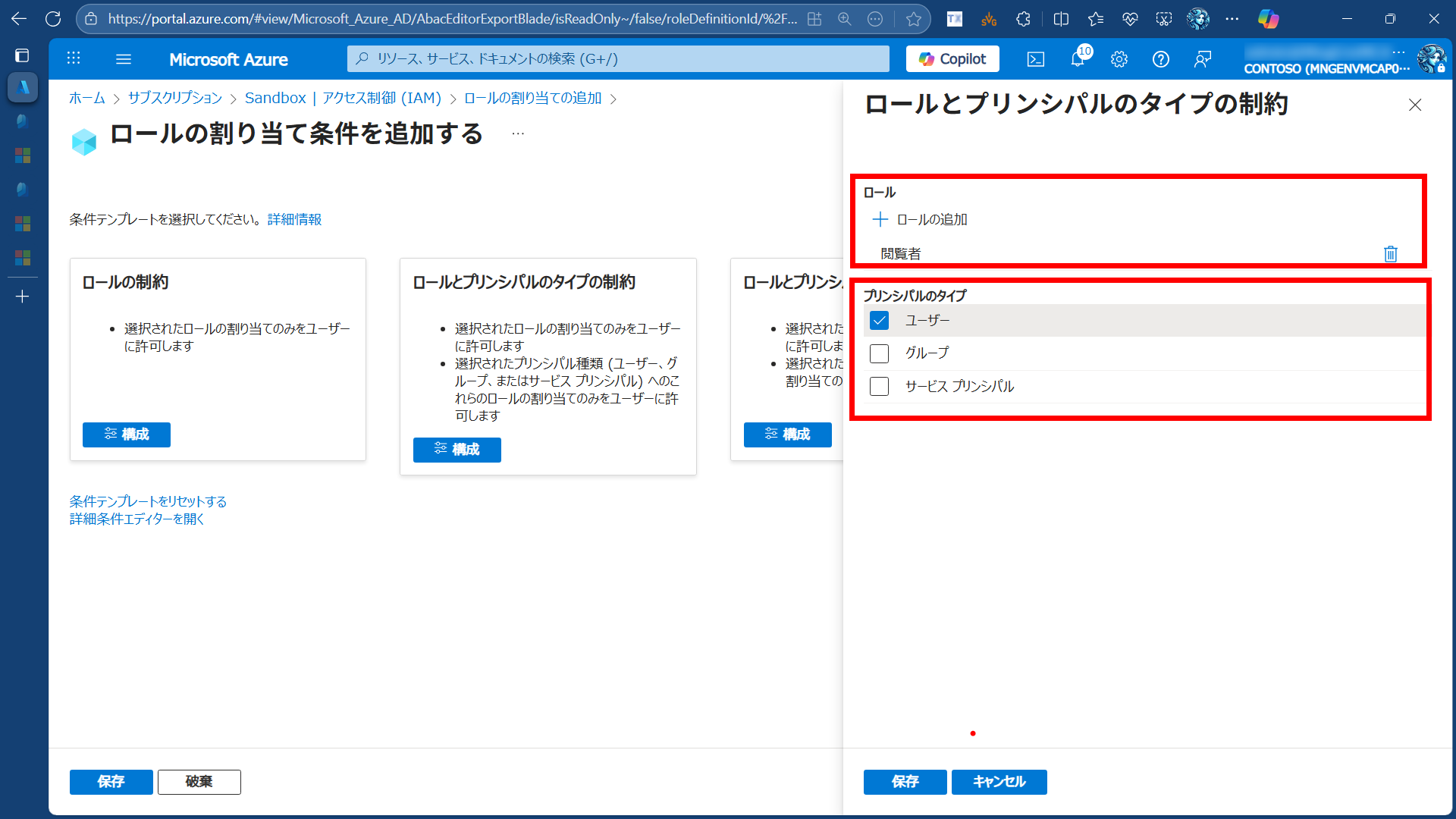The width and height of the screenshot is (1456, 819).
Task: Click the Microsoft Azure logo text
Action: tap(228, 59)
